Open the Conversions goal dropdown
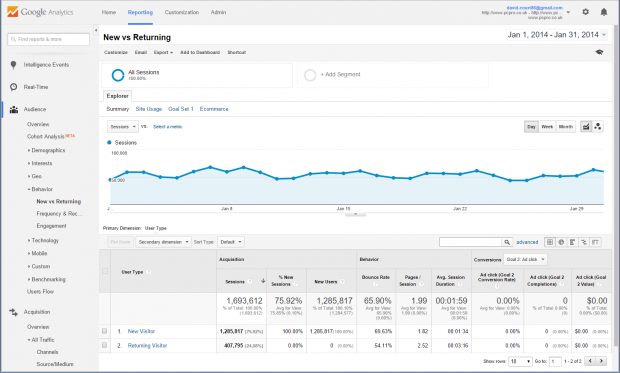The height and width of the screenshot is (373, 620). click(x=525, y=259)
